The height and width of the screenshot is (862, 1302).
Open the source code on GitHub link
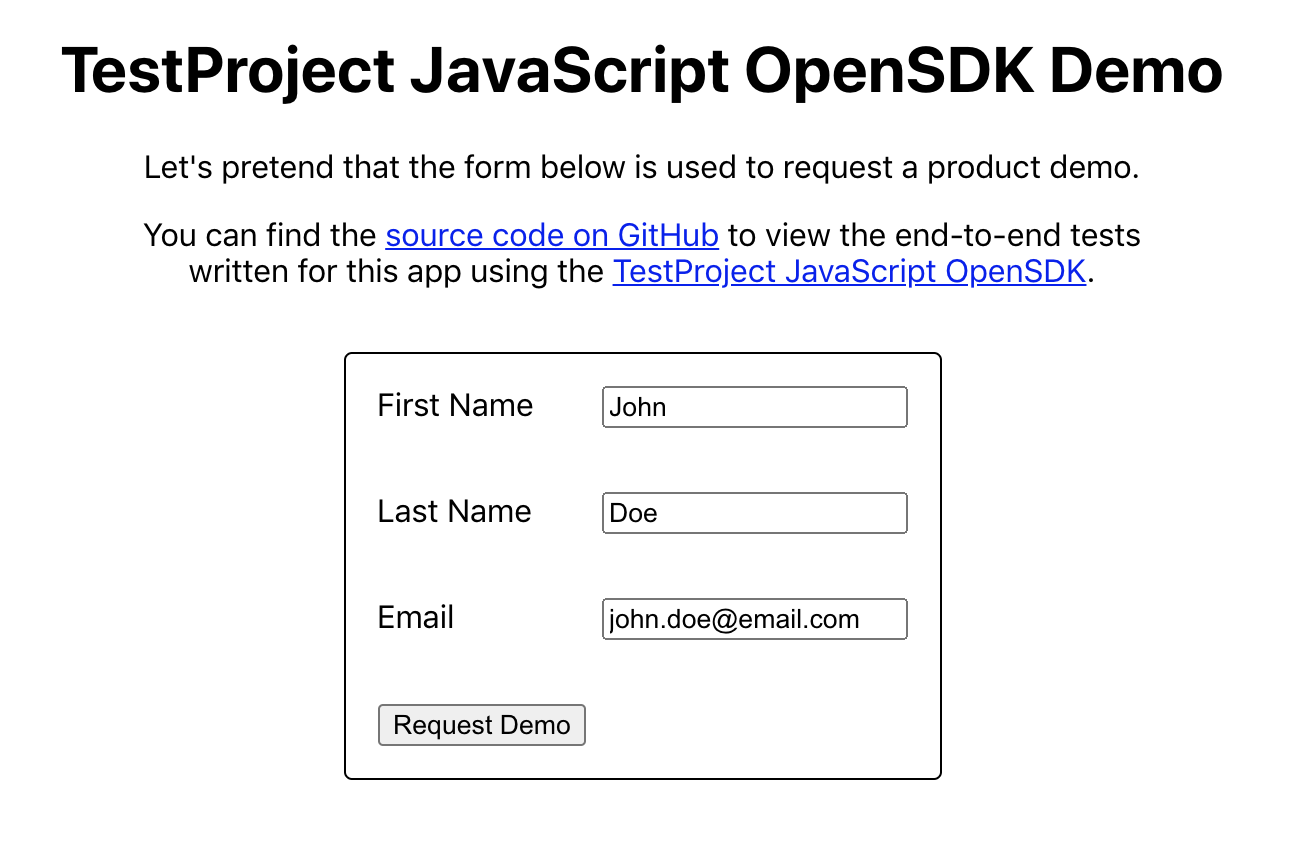pyautogui.click(x=552, y=236)
